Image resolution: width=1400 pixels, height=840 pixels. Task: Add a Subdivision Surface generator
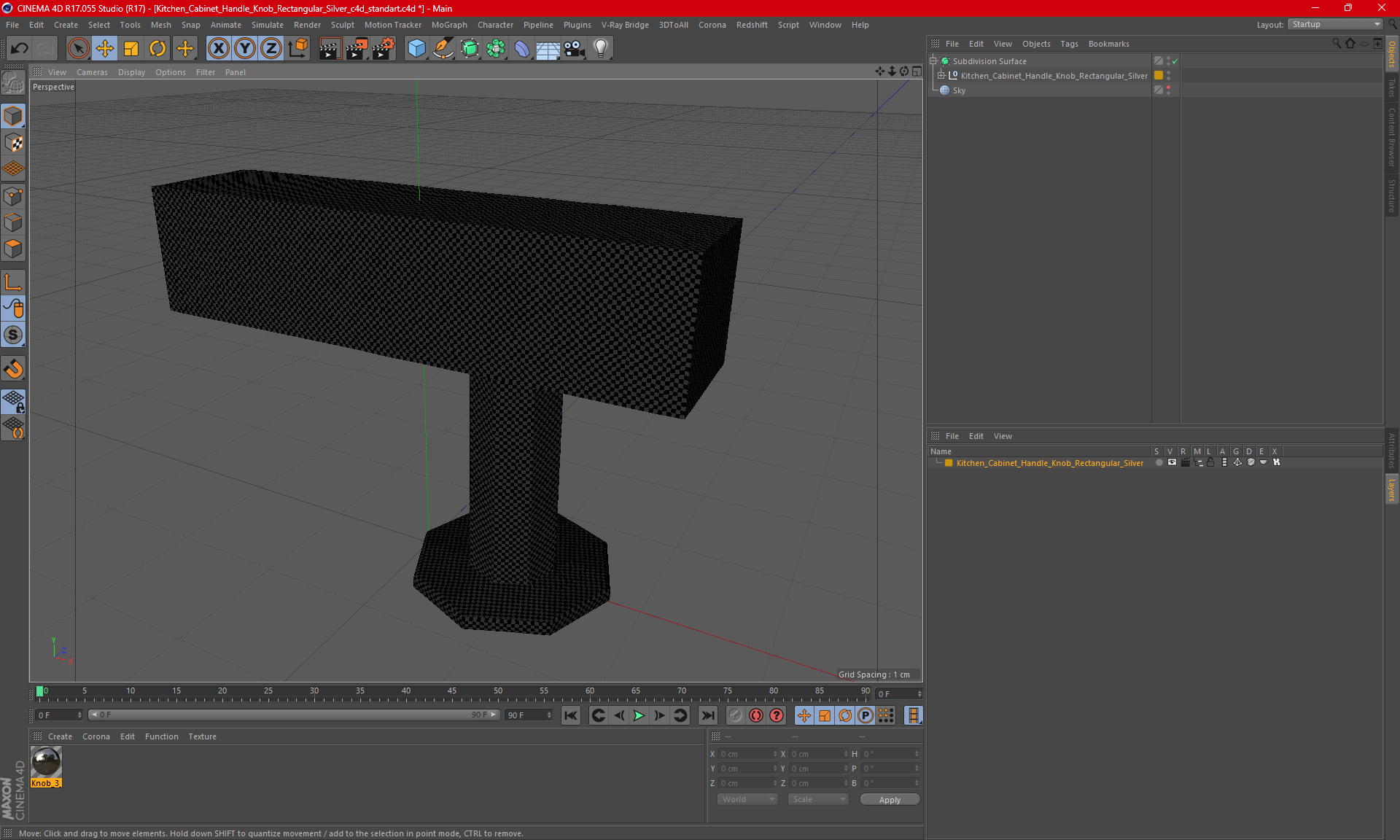470,49
